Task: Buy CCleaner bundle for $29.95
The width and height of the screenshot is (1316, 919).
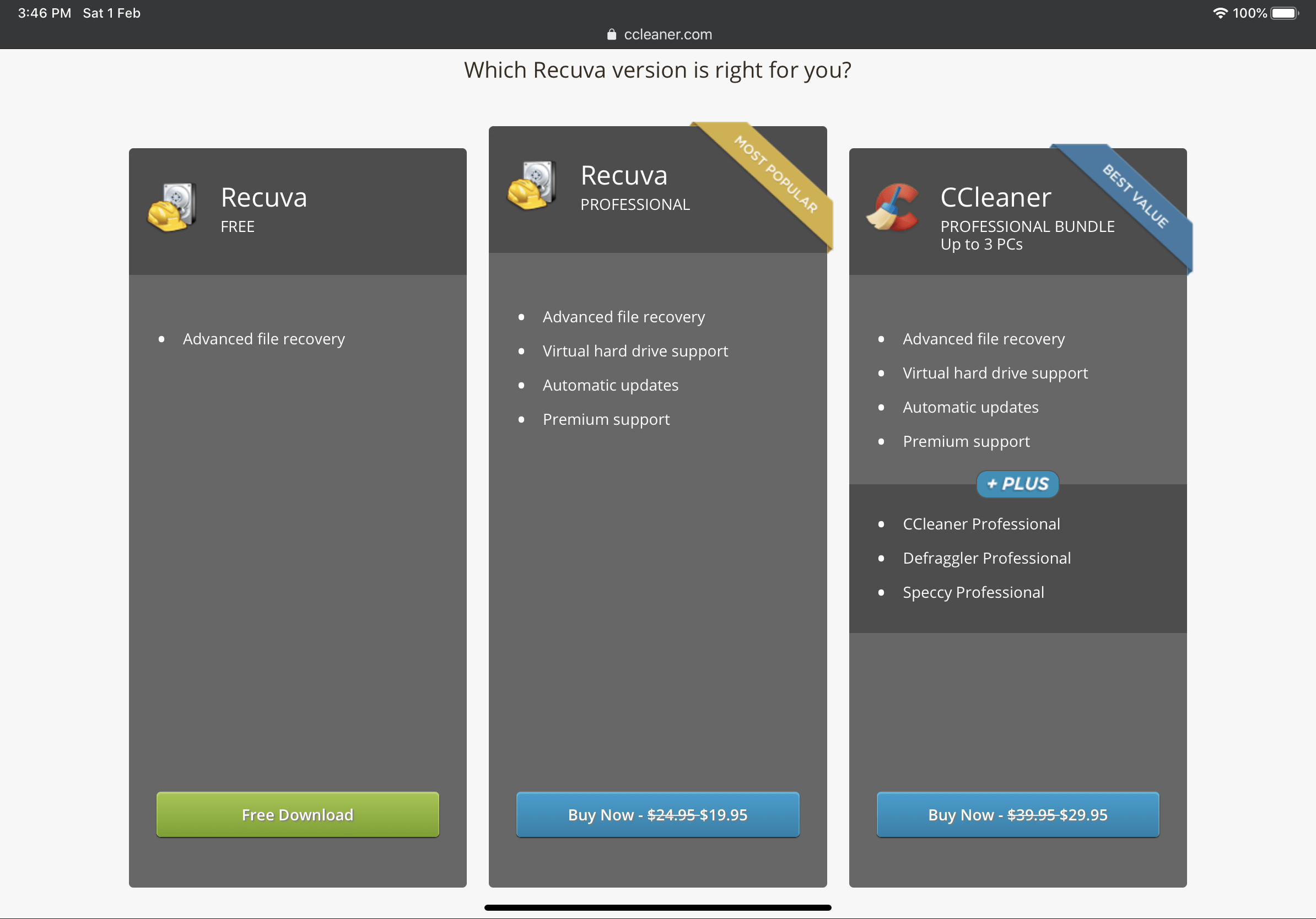Action: click(1017, 814)
